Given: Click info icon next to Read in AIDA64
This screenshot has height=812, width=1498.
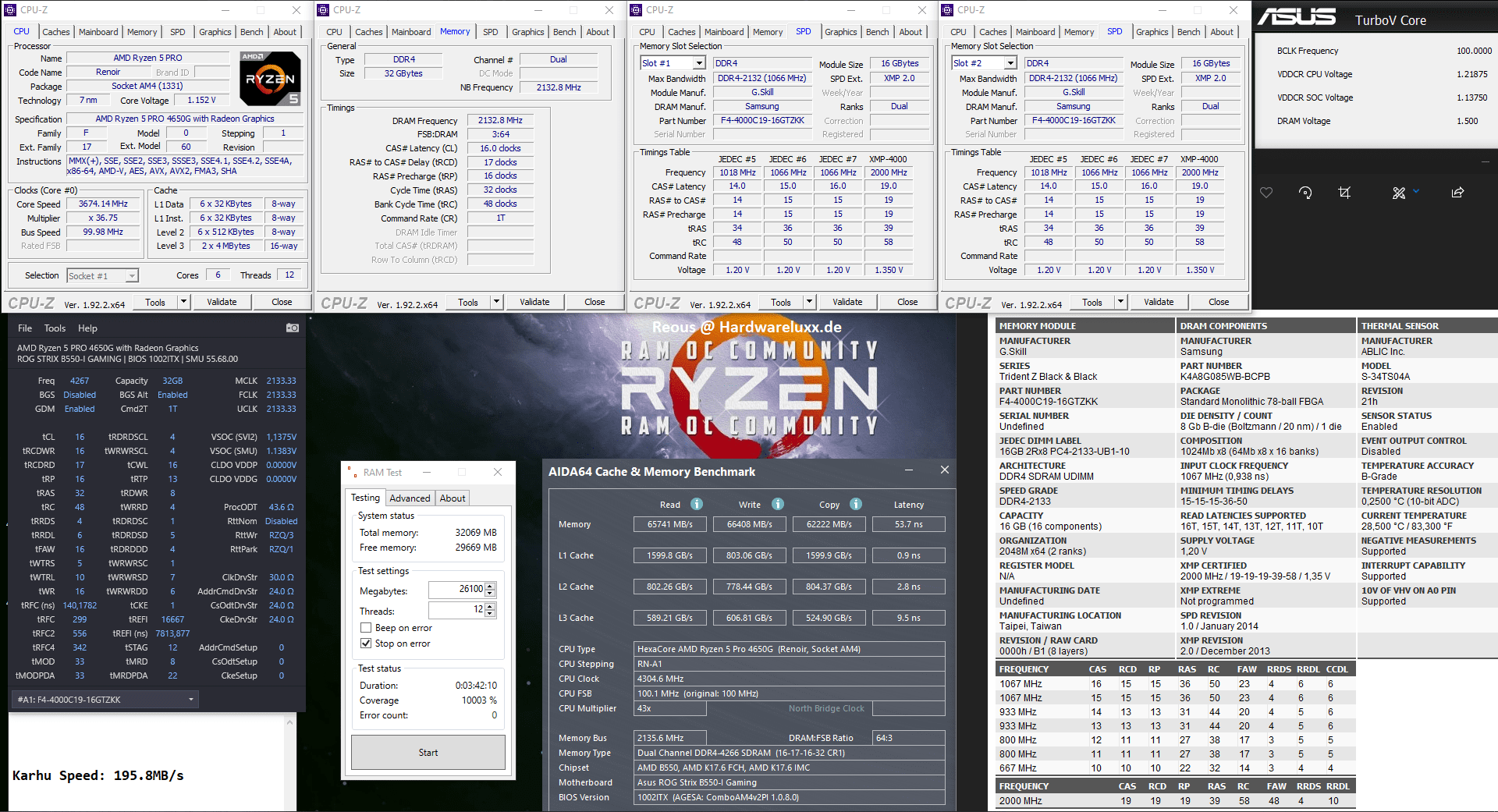Looking at the screenshot, I should (x=697, y=504).
